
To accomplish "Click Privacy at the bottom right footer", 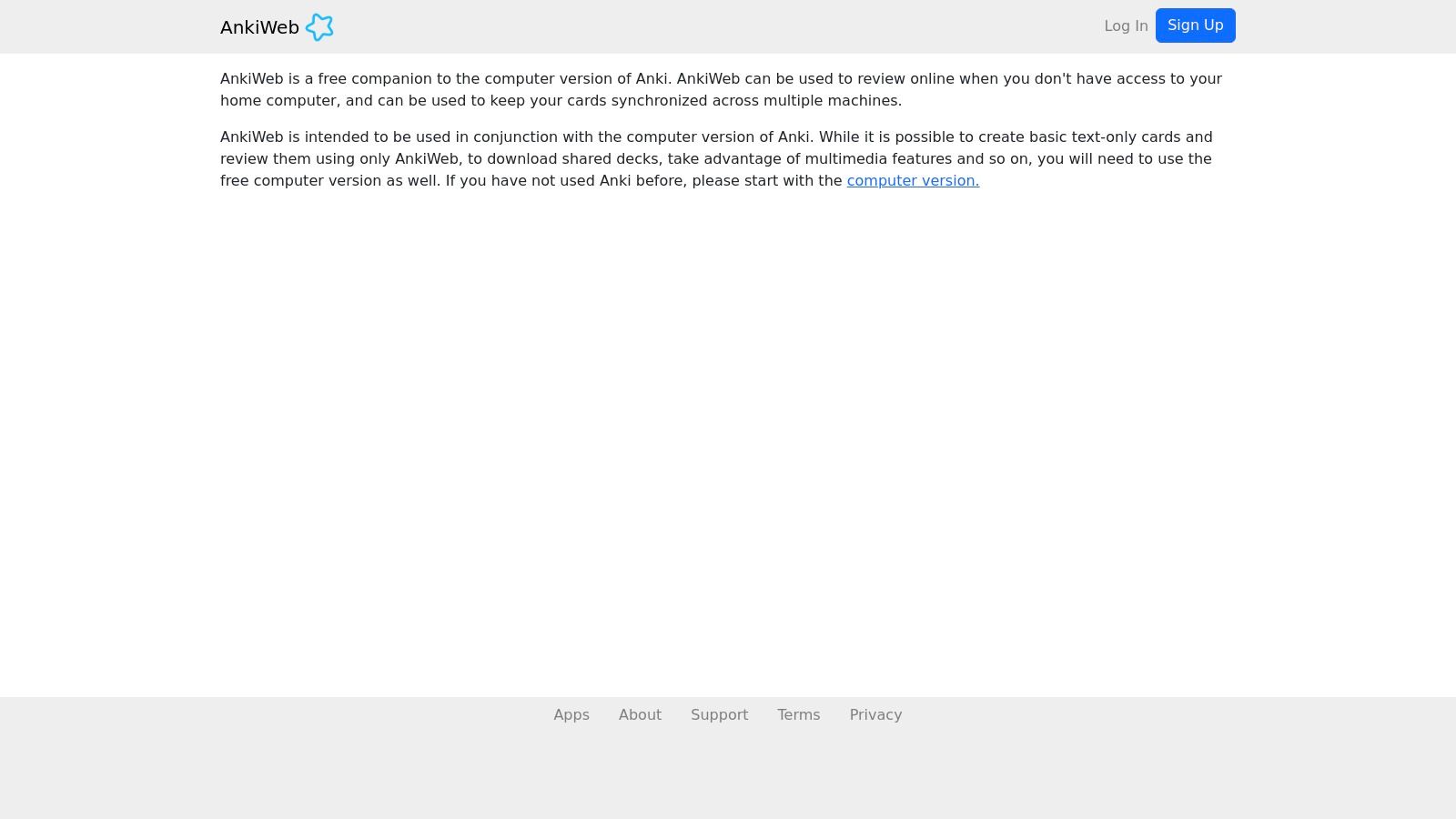I will 875,714.
